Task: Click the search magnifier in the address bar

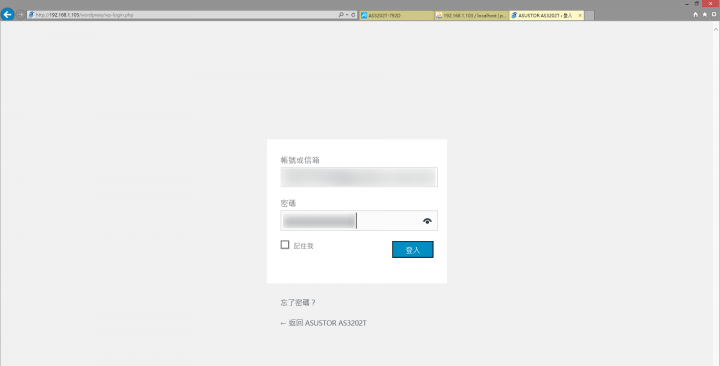Action: pos(341,15)
